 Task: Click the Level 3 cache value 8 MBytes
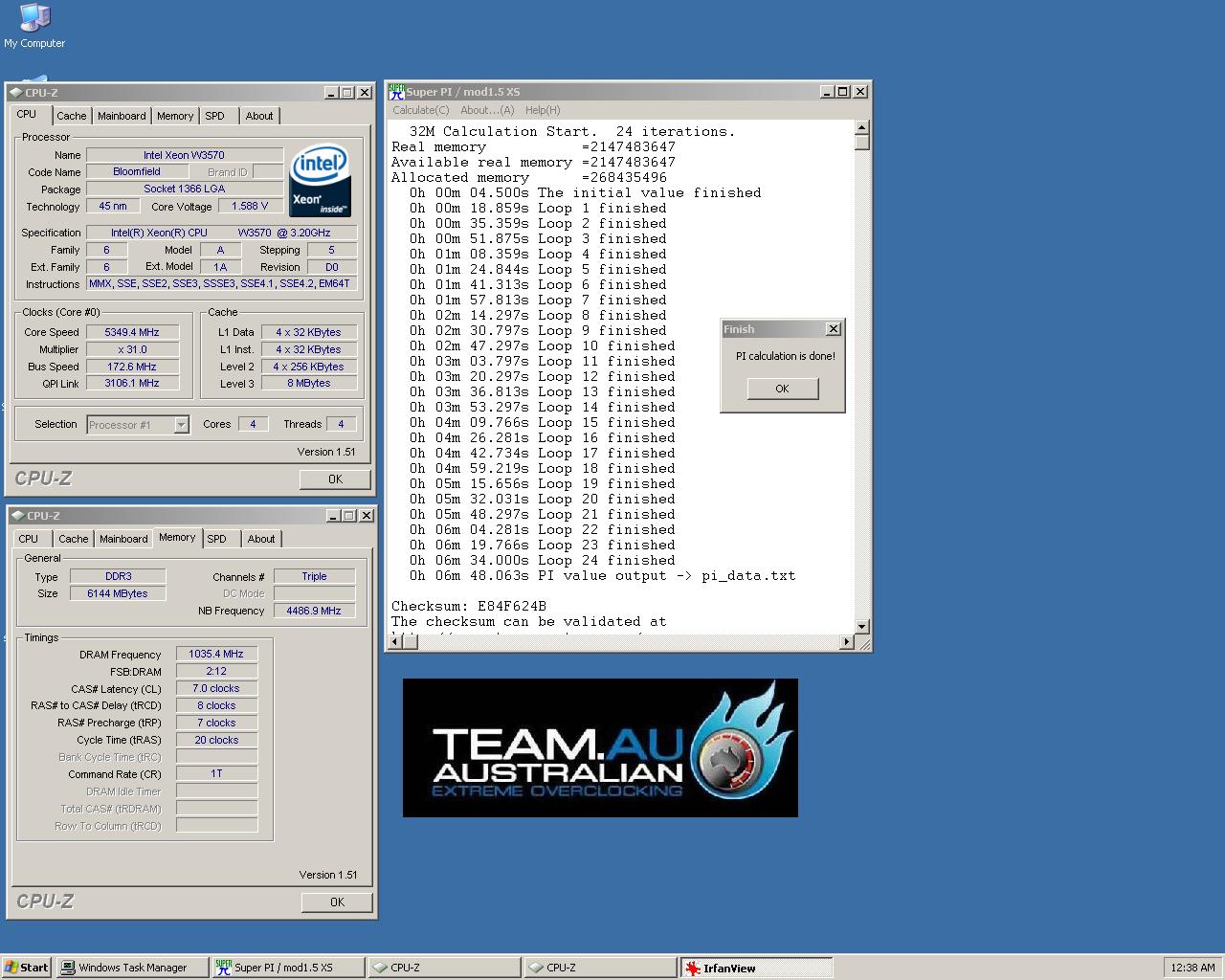309,384
